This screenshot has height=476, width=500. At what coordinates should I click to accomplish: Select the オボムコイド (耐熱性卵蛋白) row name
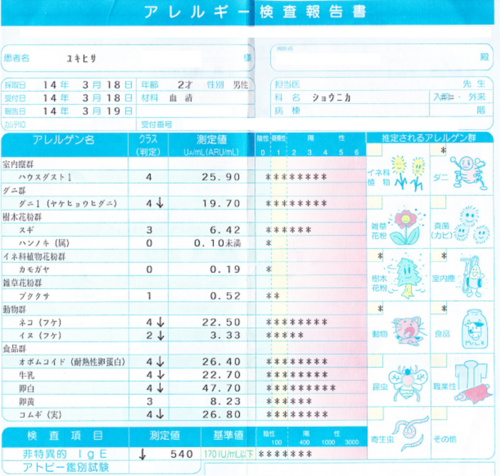pos(72,362)
